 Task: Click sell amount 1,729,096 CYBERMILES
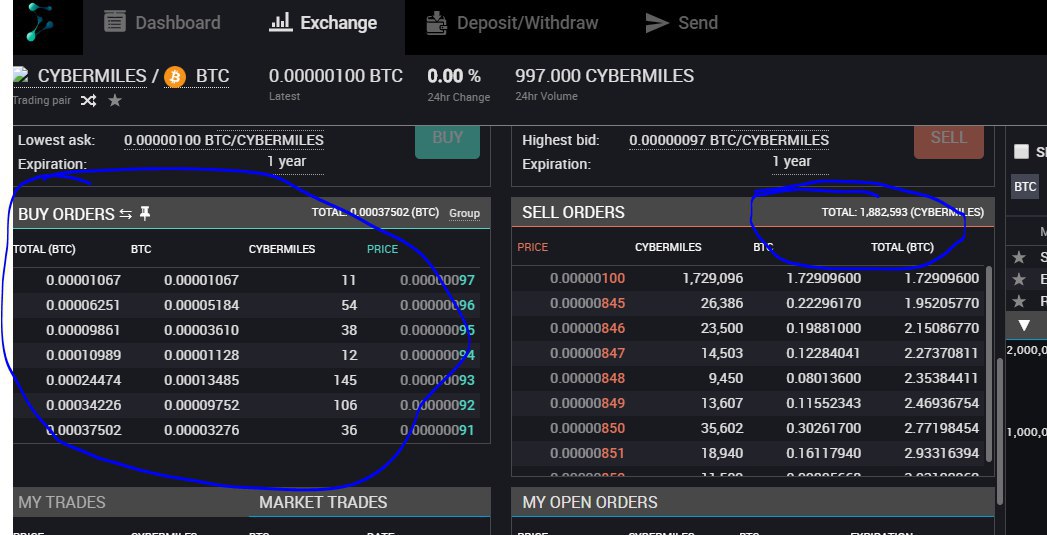point(712,279)
